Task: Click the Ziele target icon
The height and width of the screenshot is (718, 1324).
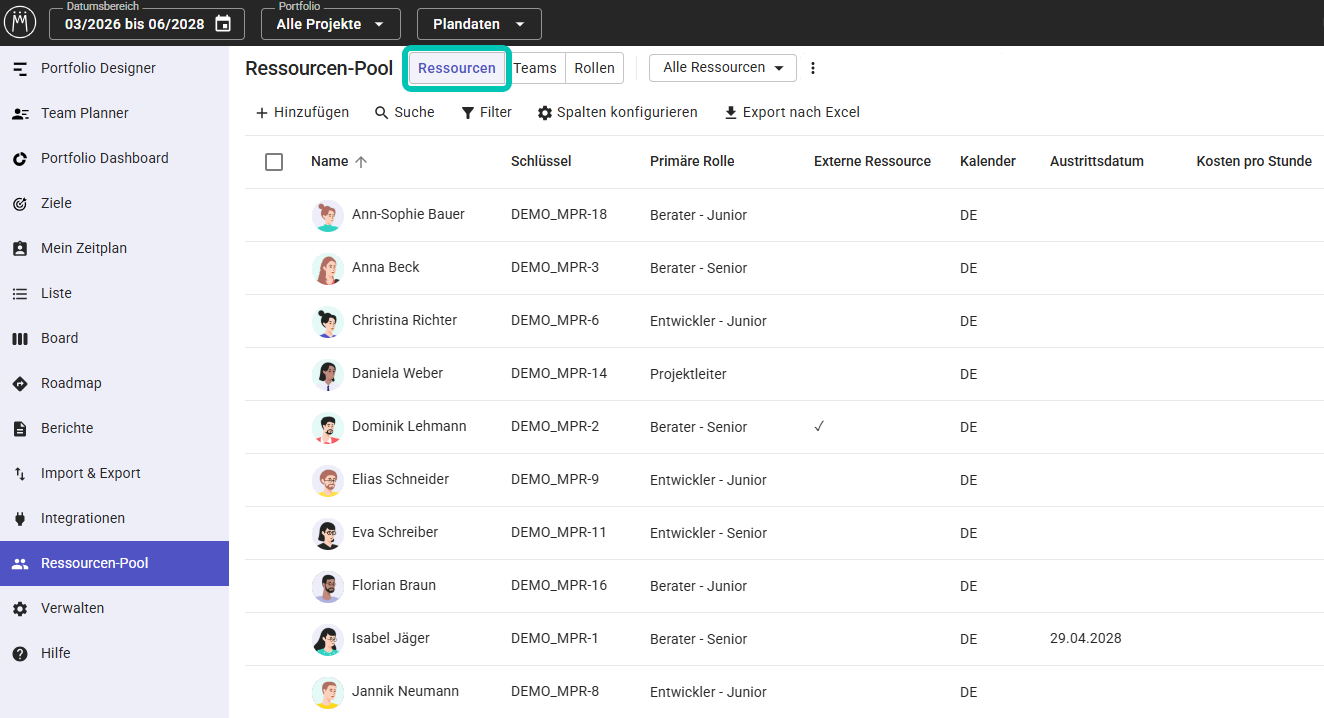Action: [20, 204]
